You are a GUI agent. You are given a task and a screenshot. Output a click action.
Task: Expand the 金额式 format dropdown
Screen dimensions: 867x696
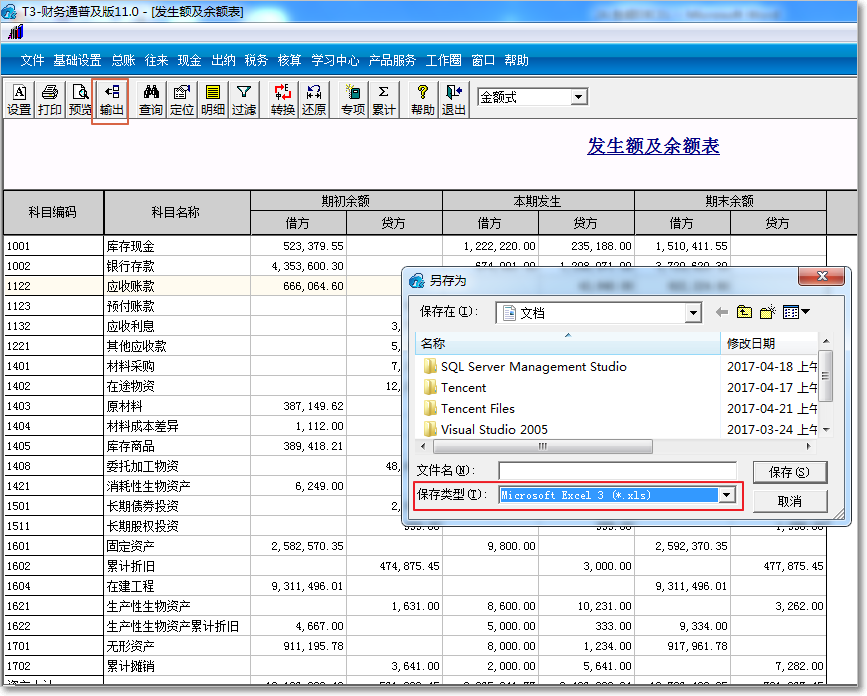click(579, 97)
